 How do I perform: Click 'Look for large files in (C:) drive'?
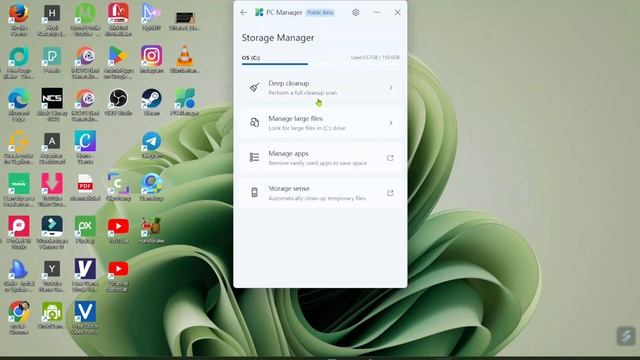point(307,128)
